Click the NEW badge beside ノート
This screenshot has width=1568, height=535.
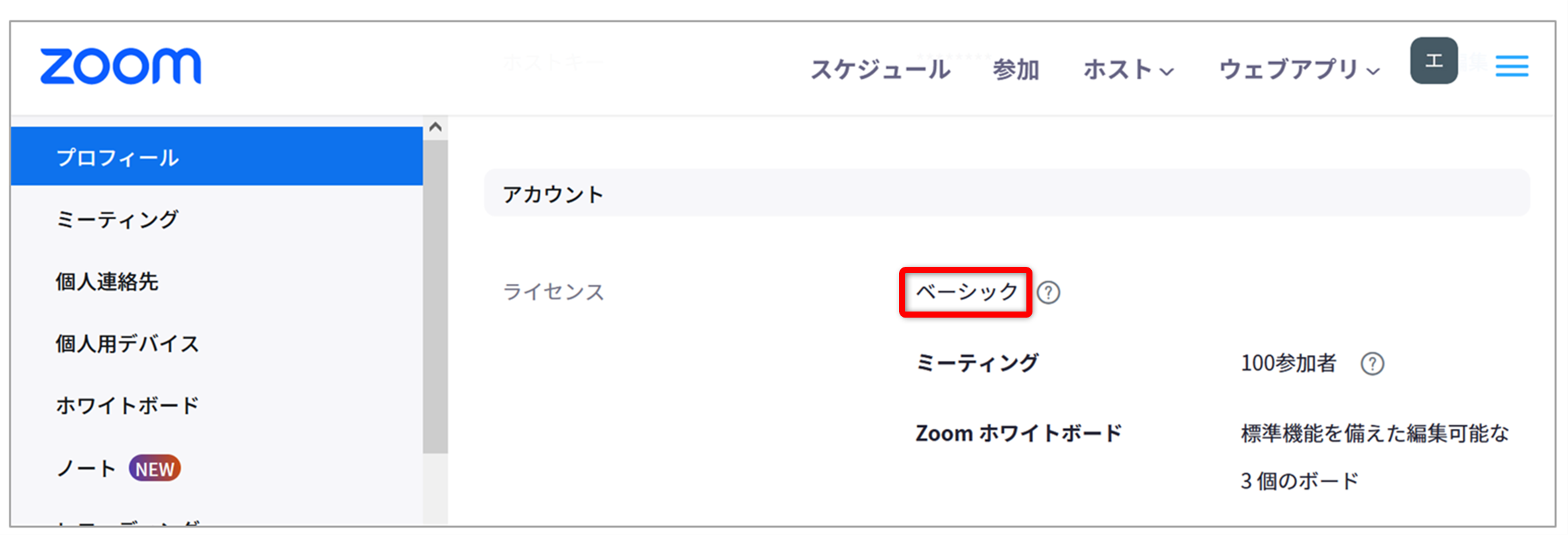pyautogui.click(x=155, y=469)
